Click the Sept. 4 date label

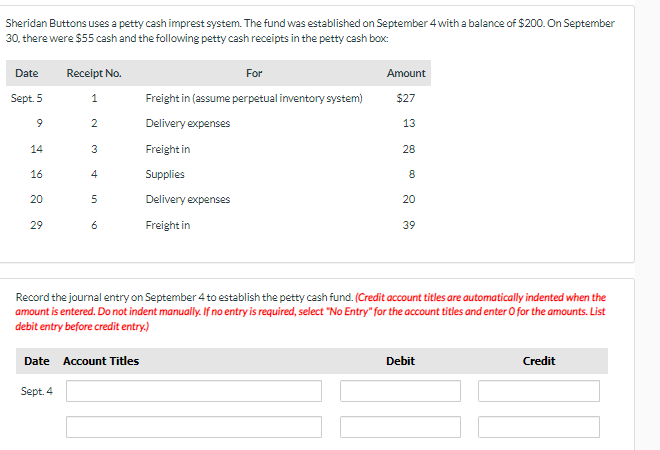click(x=35, y=391)
